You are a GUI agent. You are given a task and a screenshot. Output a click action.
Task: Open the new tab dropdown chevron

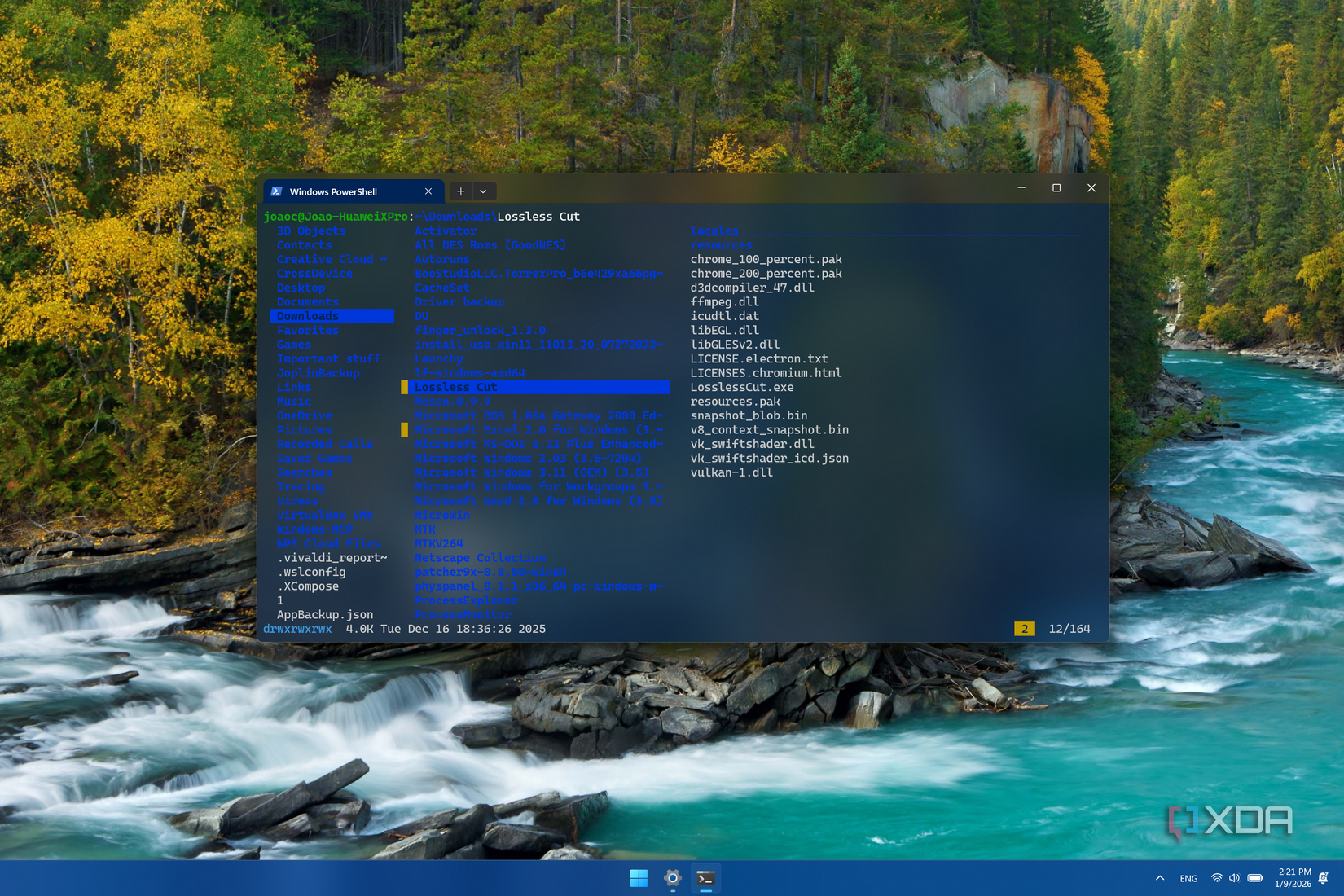point(484,191)
